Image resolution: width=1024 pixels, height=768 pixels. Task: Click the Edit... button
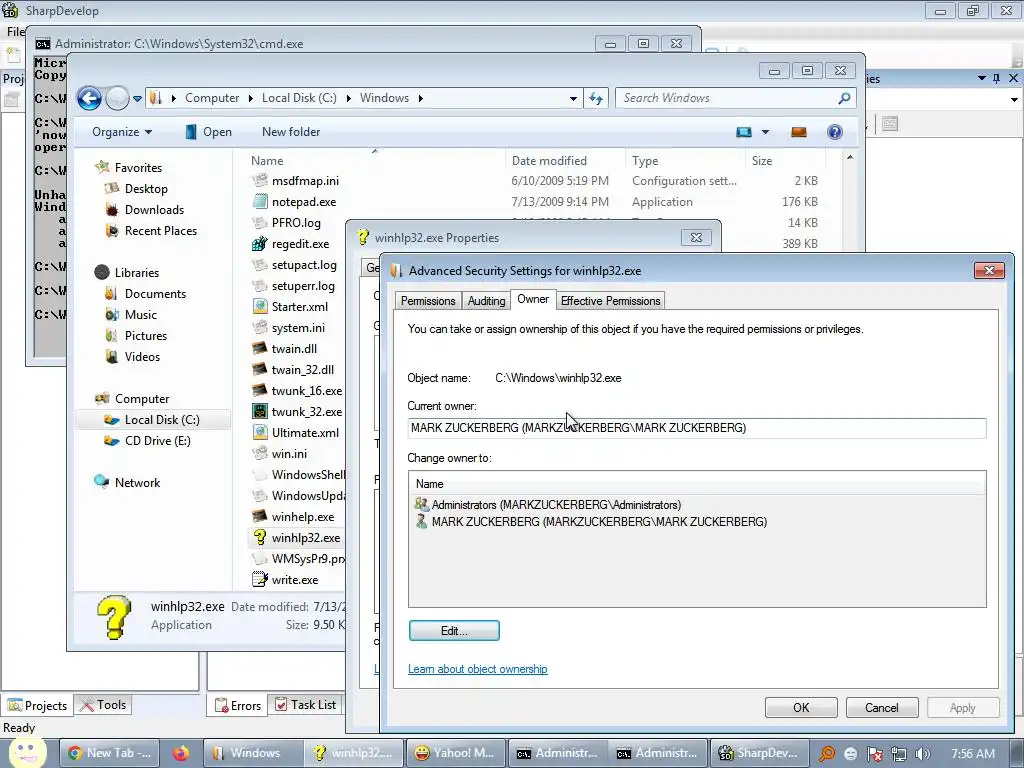(454, 631)
